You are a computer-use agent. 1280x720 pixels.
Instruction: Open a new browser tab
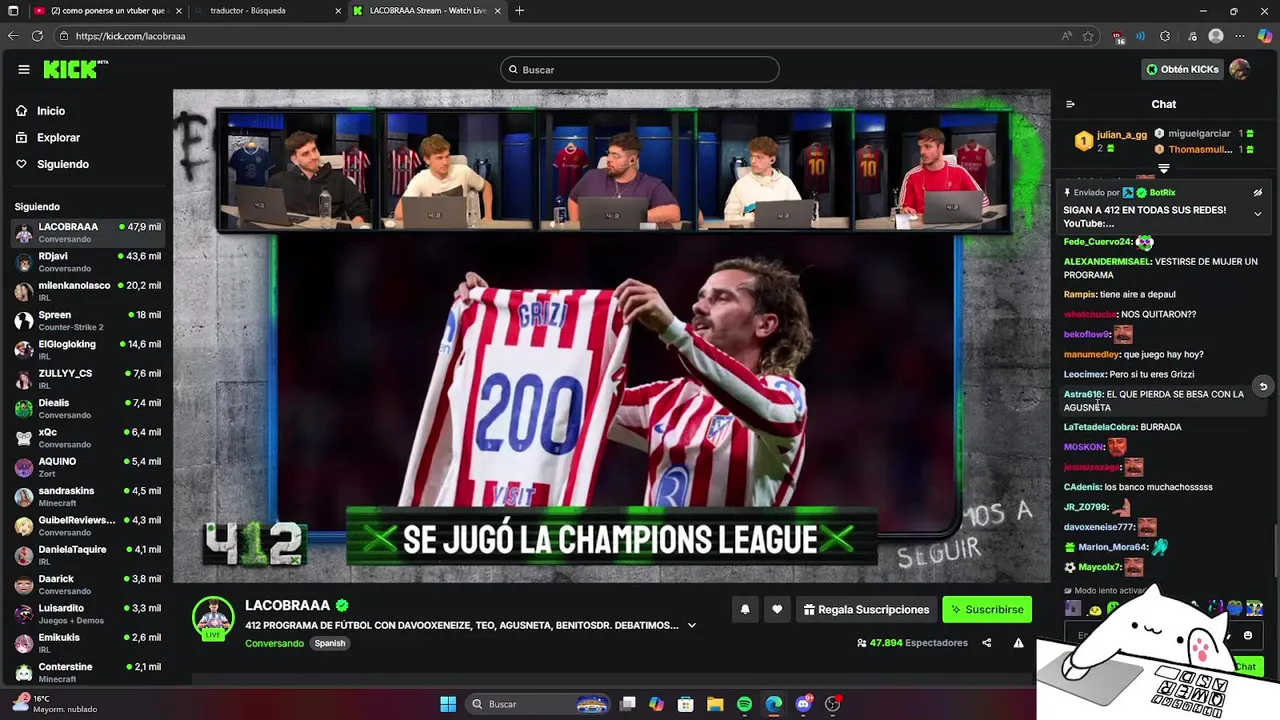[x=519, y=11]
